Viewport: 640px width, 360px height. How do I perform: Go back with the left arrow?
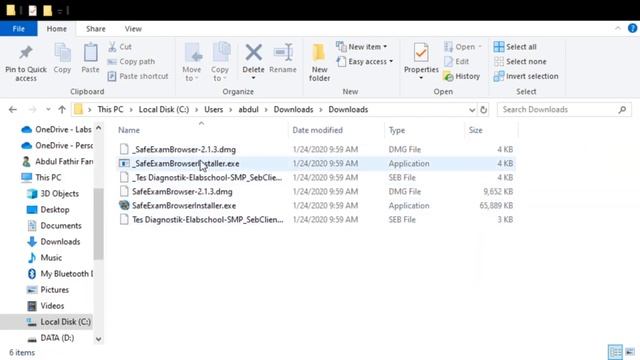[13, 109]
